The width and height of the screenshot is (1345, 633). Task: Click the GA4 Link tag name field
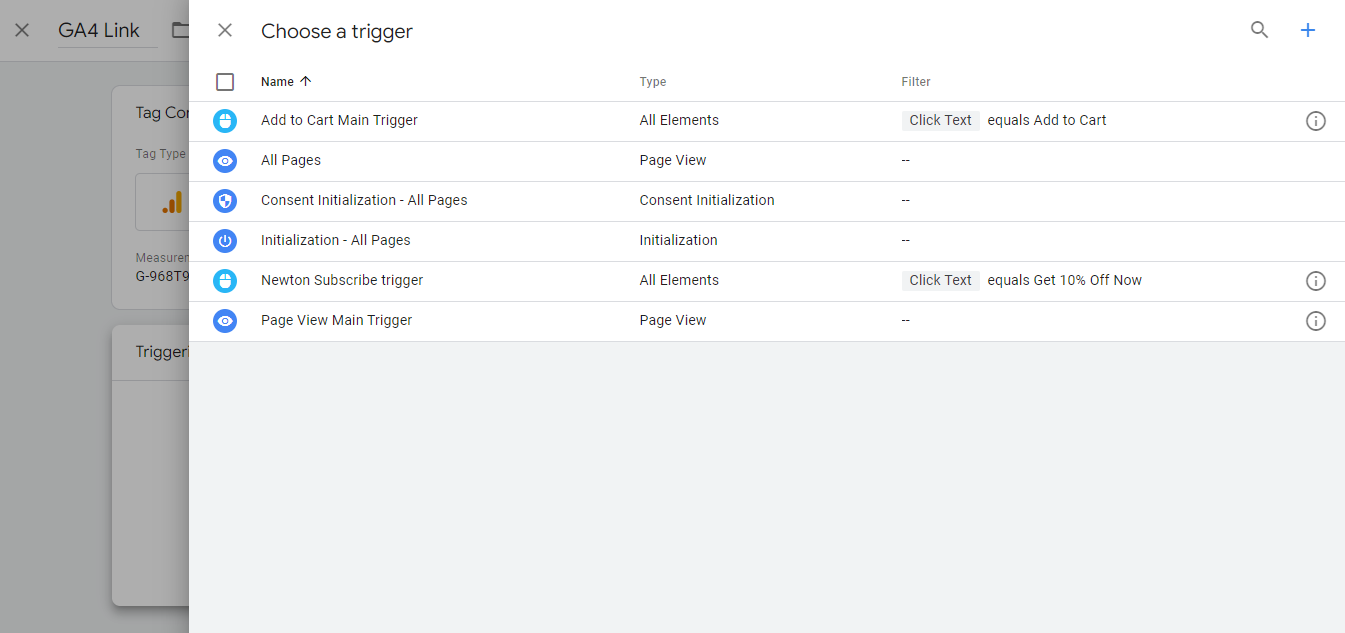pyautogui.click(x=99, y=31)
